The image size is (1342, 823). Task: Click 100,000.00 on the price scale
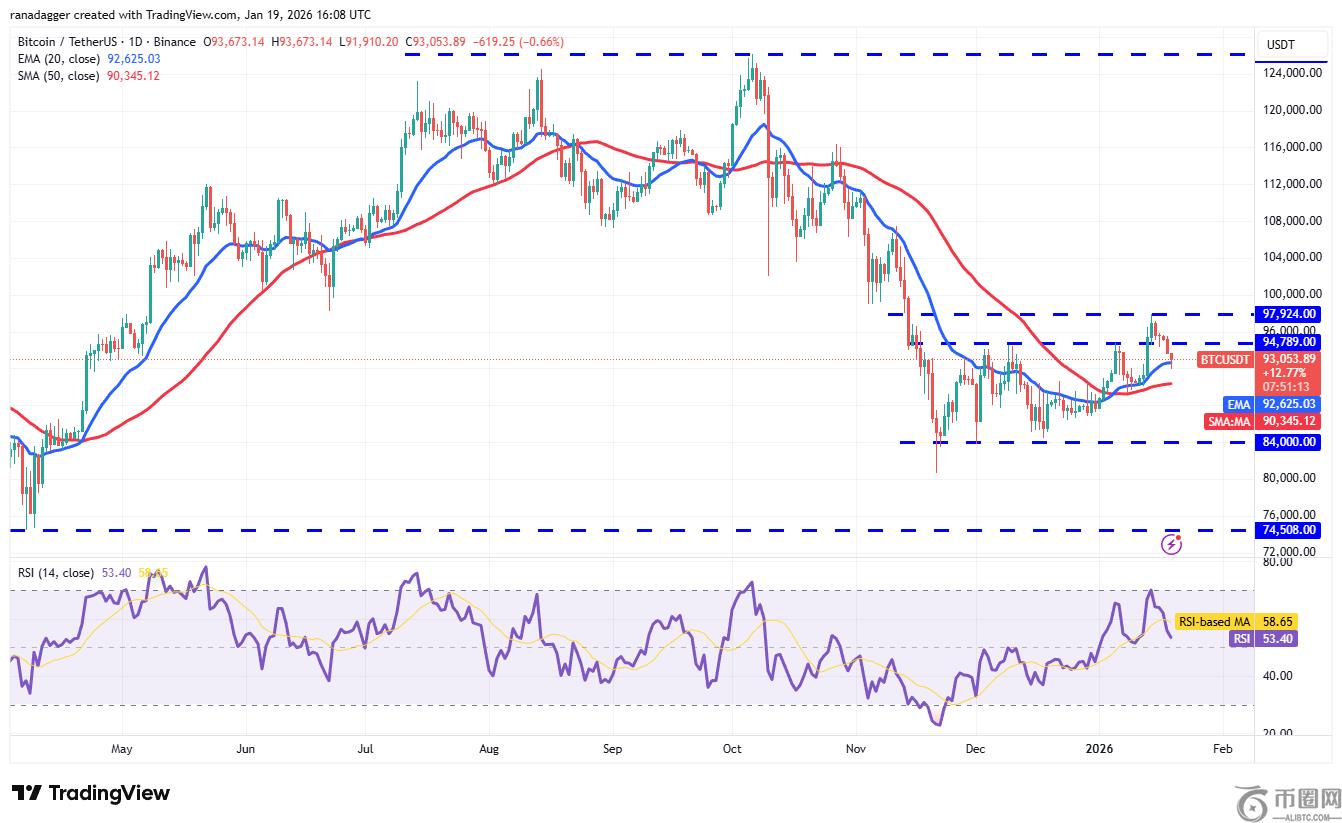coord(1290,294)
